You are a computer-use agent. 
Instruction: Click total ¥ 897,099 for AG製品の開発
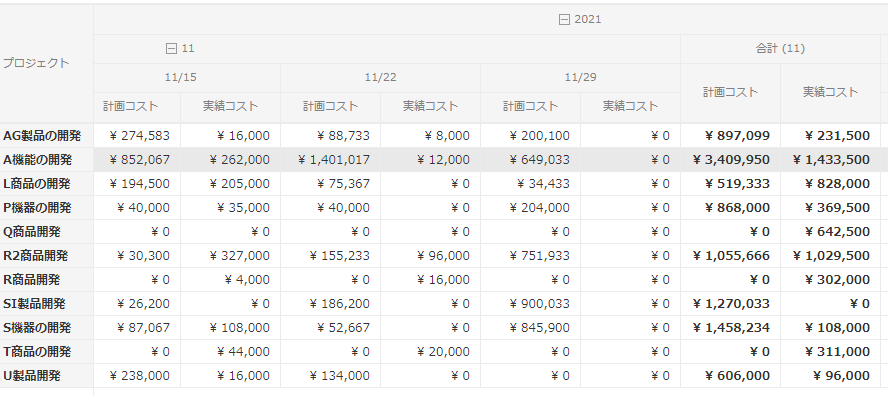pyautogui.click(x=731, y=136)
